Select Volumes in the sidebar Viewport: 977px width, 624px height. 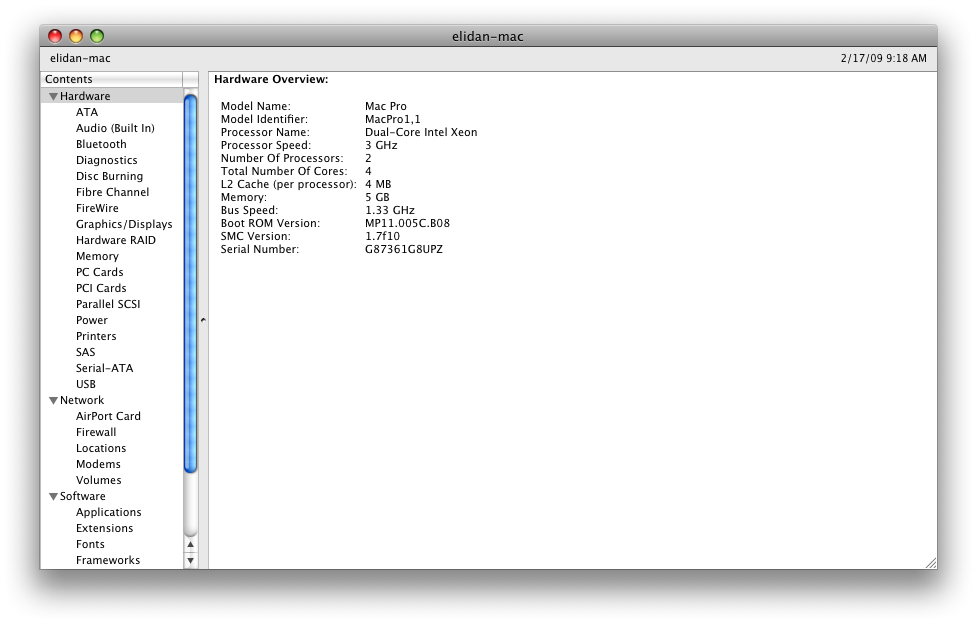(98, 480)
